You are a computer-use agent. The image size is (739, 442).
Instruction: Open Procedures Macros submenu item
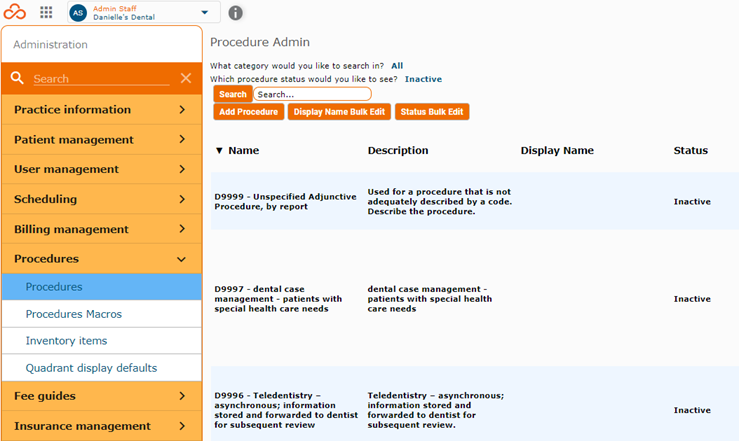[102, 314]
